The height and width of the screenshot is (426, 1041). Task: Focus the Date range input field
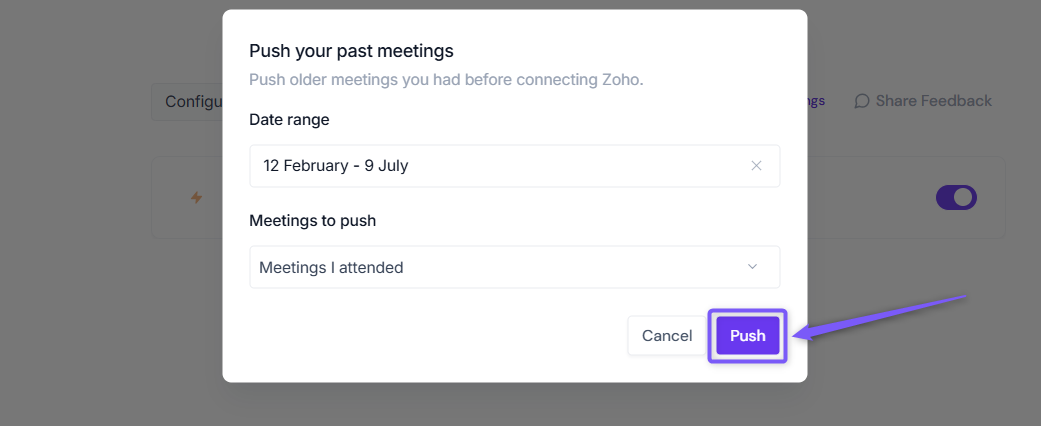515,166
